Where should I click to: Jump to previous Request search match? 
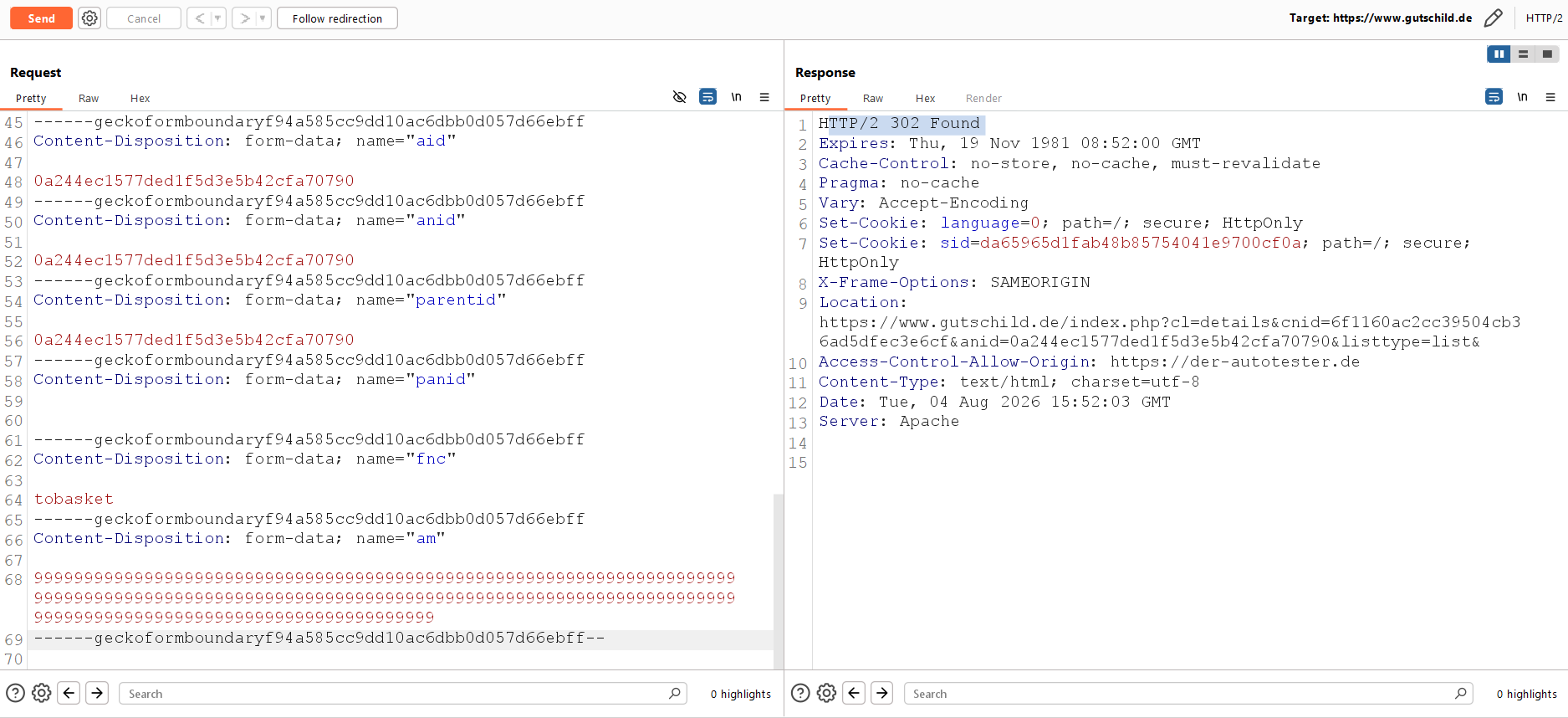pos(69,693)
